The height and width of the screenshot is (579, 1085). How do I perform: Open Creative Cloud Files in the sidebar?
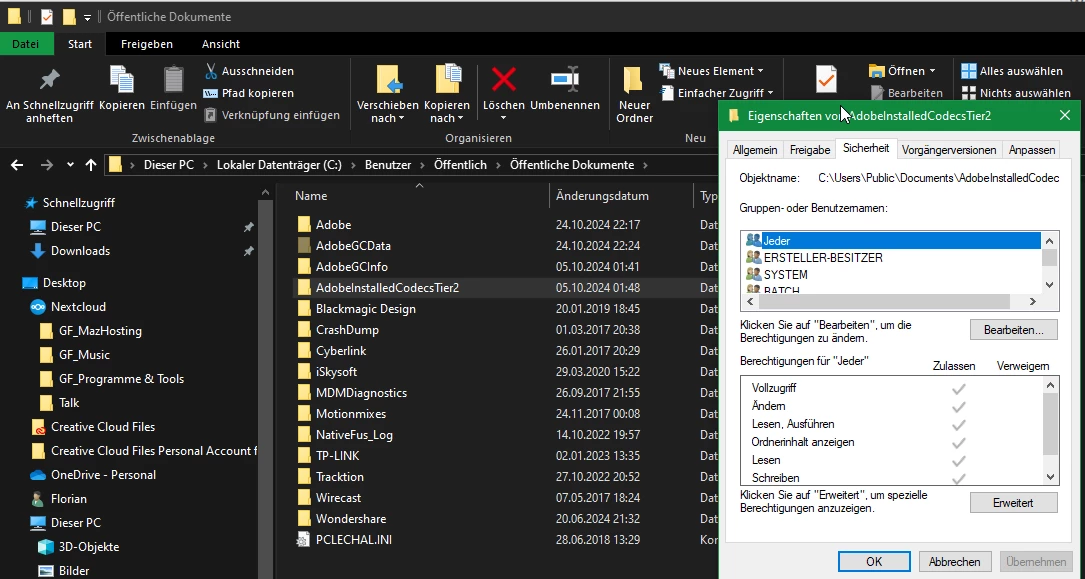pyautogui.click(x=102, y=427)
